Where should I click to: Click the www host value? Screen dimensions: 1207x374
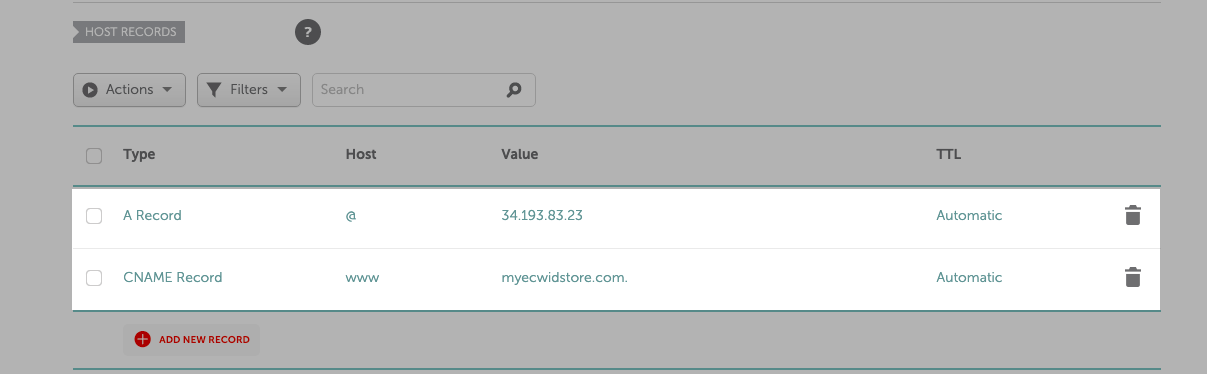[362, 277]
